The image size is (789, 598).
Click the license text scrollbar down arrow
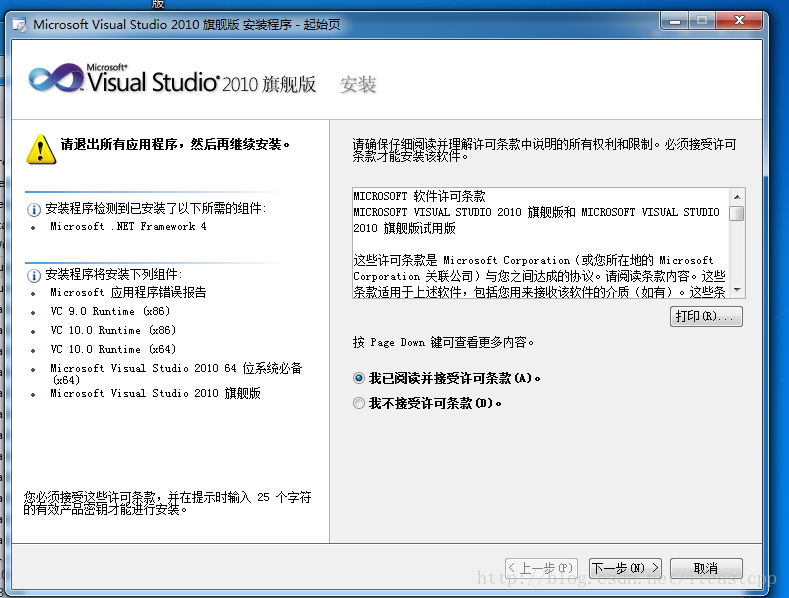[x=737, y=289]
